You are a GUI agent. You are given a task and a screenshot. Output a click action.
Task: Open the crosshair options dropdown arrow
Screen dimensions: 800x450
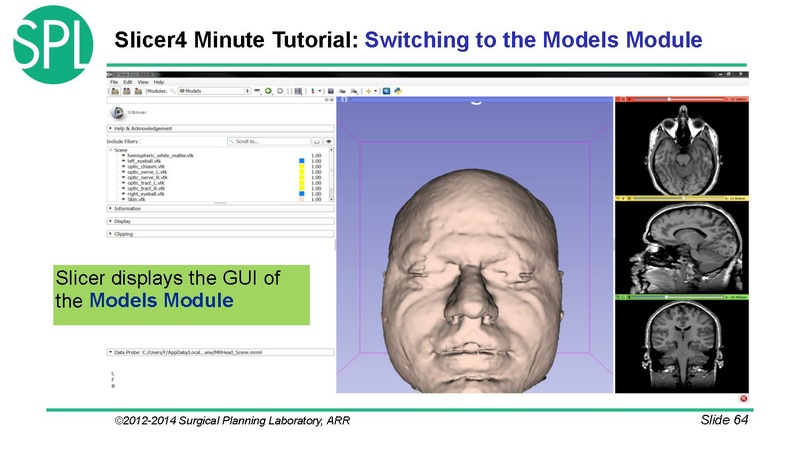pos(376,91)
